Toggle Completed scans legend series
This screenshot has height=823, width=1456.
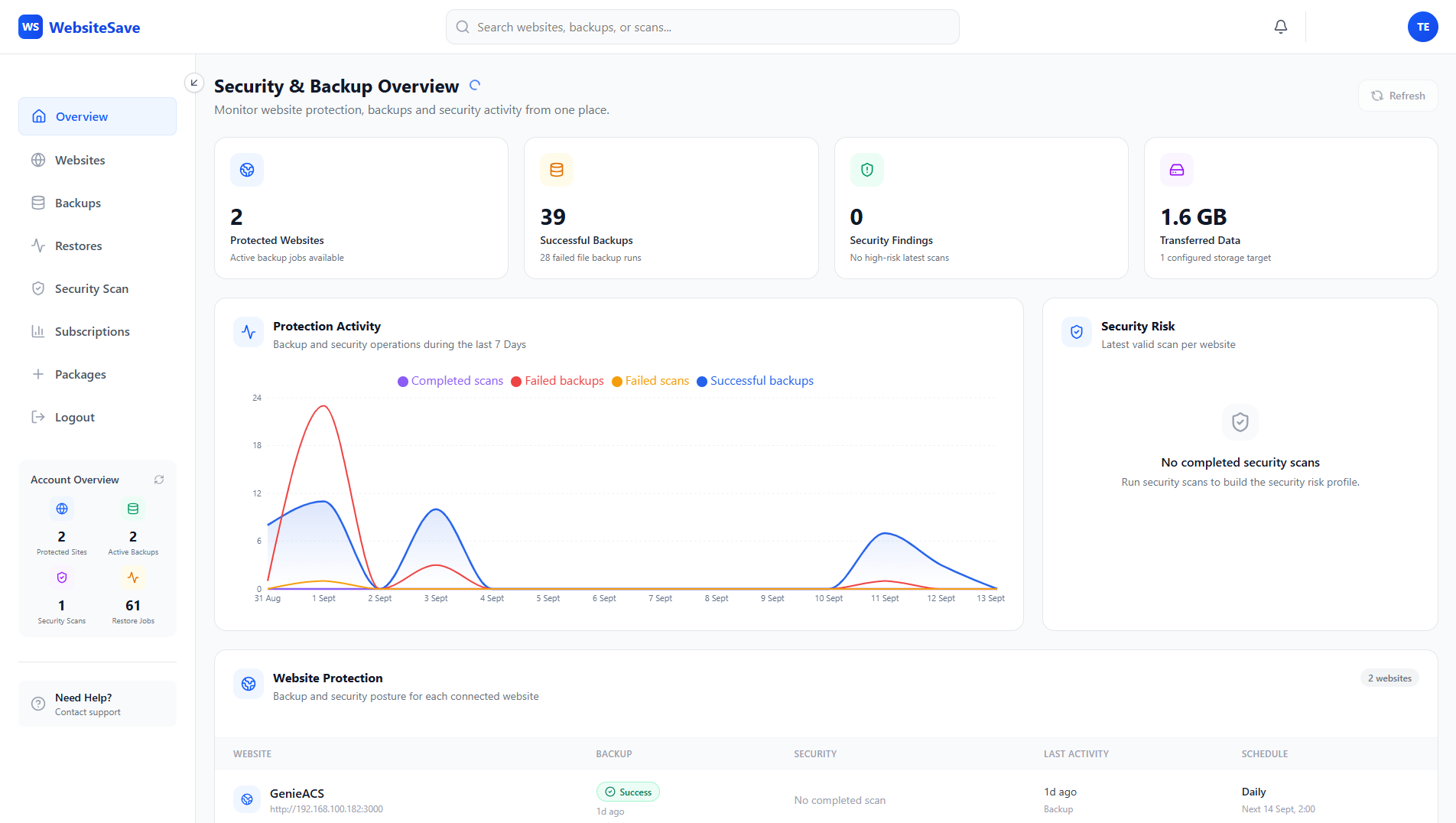click(x=450, y=381)
